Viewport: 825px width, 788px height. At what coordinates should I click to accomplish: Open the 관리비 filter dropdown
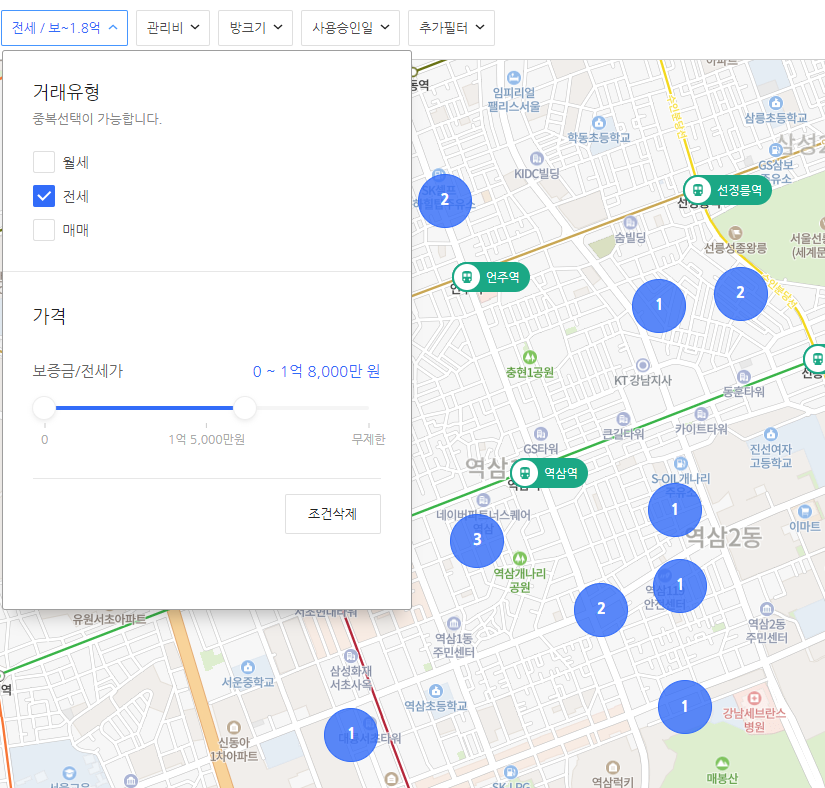tap(173, 28)
